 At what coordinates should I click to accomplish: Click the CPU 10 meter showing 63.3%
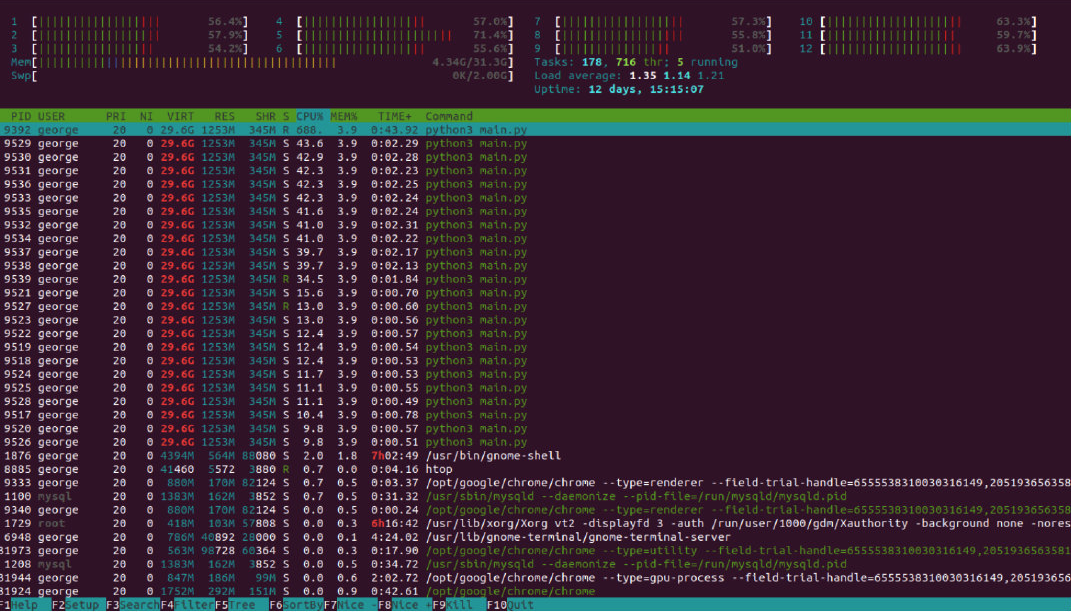pos(918,22)
